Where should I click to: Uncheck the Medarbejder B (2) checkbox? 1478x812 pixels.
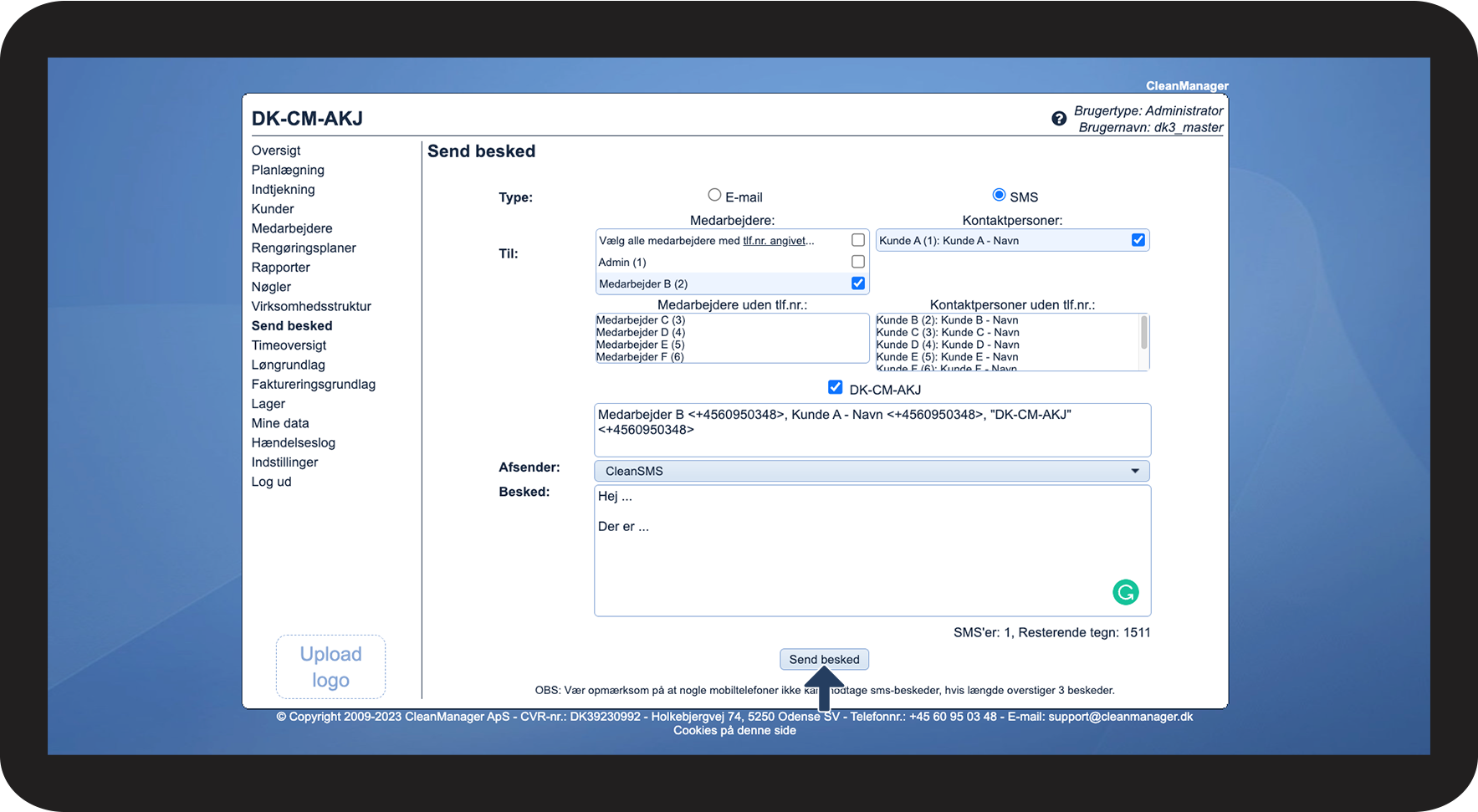(857, 283)
